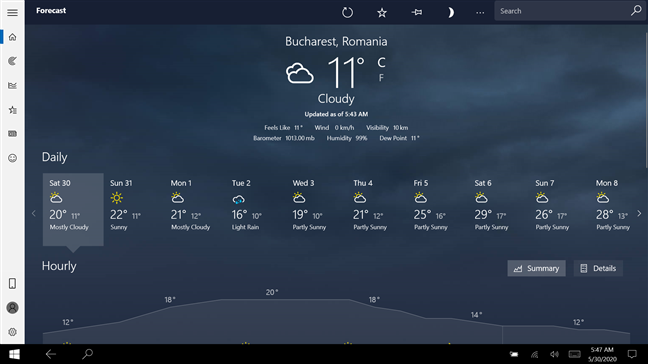Screen dimensions: 648x364
Task: Open the volume control in tray
Action: click(x=554, y=354)
